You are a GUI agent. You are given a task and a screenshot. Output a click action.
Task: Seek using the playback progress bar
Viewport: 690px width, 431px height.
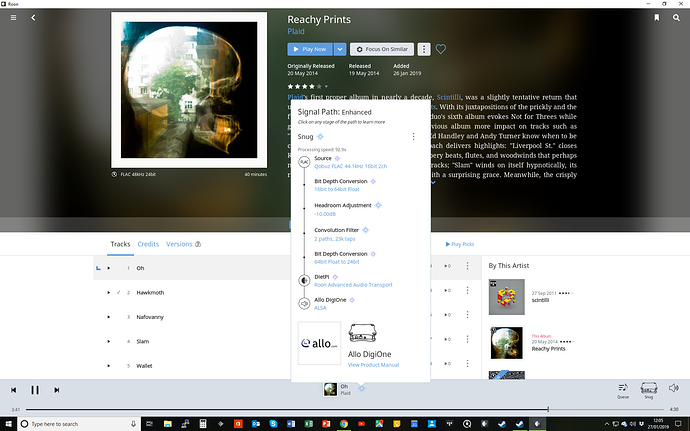pyautogui.click(x=345, y=409)
